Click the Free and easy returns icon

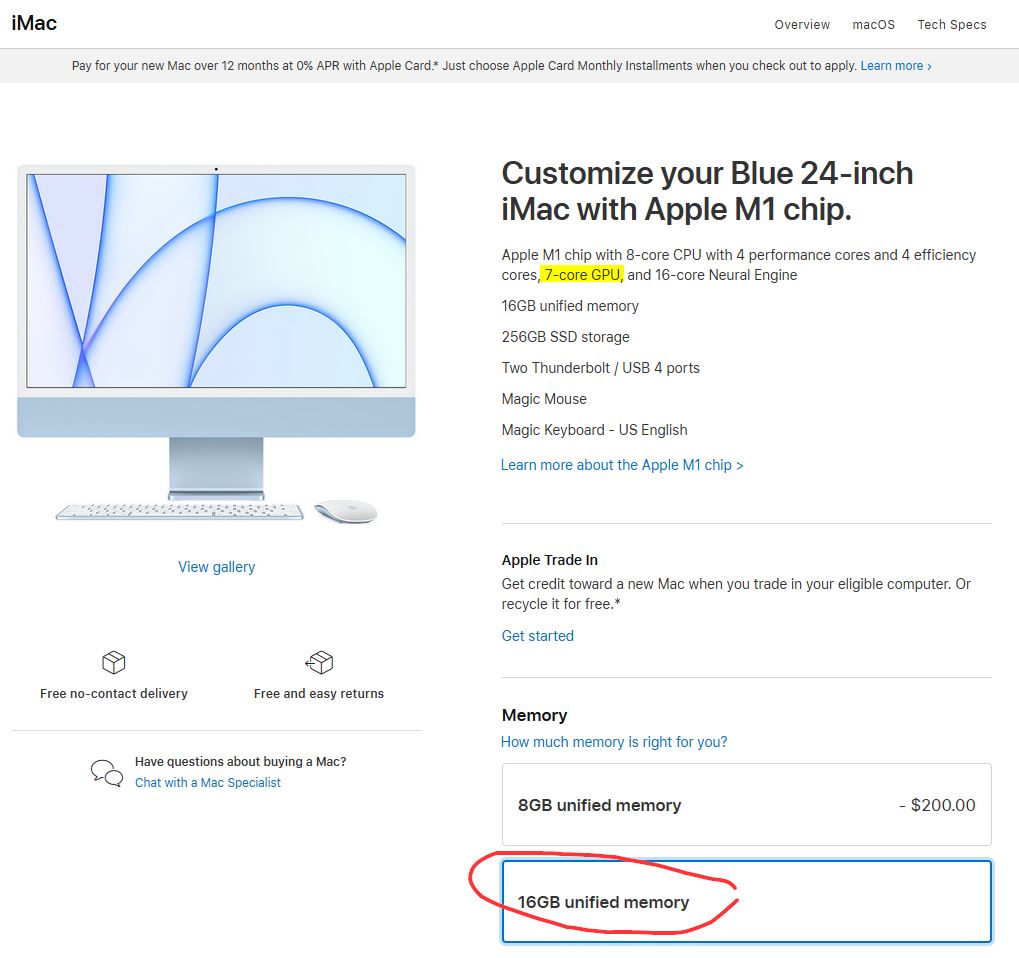[318, 662]
